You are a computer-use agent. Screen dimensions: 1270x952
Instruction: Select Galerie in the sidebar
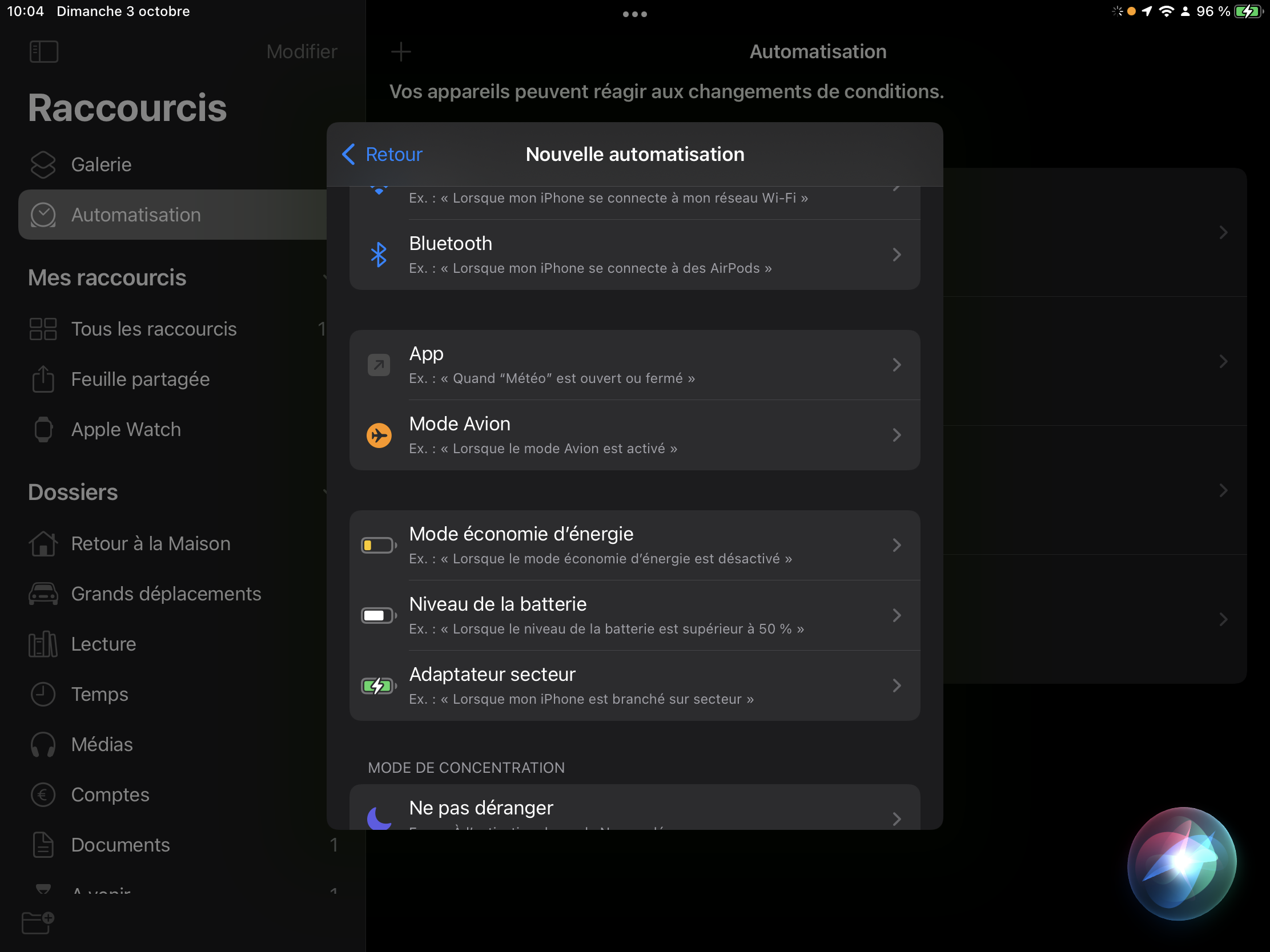[101, 165]
